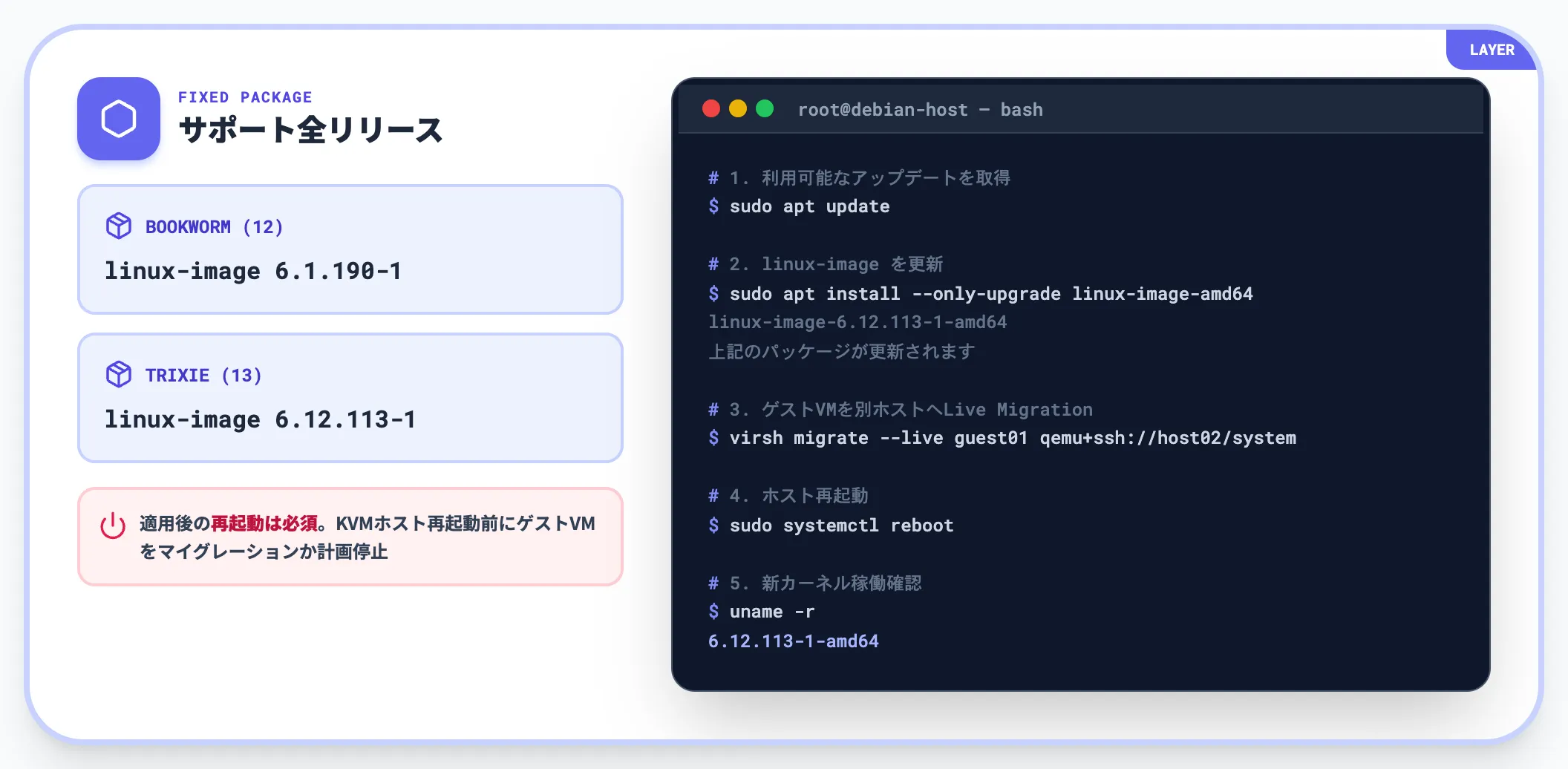The width and height of the screenshot is (1568, 769).
Task: Click the output "linux-image-6.12.113-1-amd64"
Action: pyautogui.click(x=857, y=322)
